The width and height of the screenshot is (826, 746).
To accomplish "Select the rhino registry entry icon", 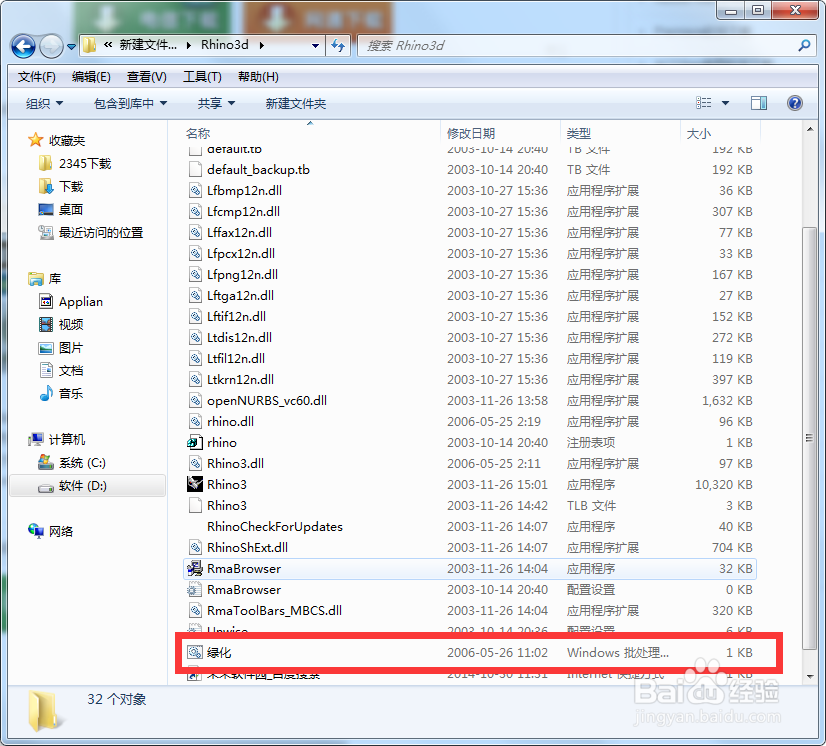I will 195,443.
